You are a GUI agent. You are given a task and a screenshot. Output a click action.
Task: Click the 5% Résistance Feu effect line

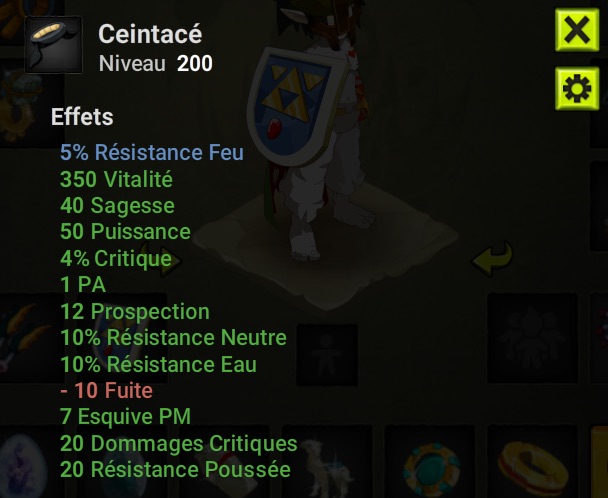pos(152,152)
